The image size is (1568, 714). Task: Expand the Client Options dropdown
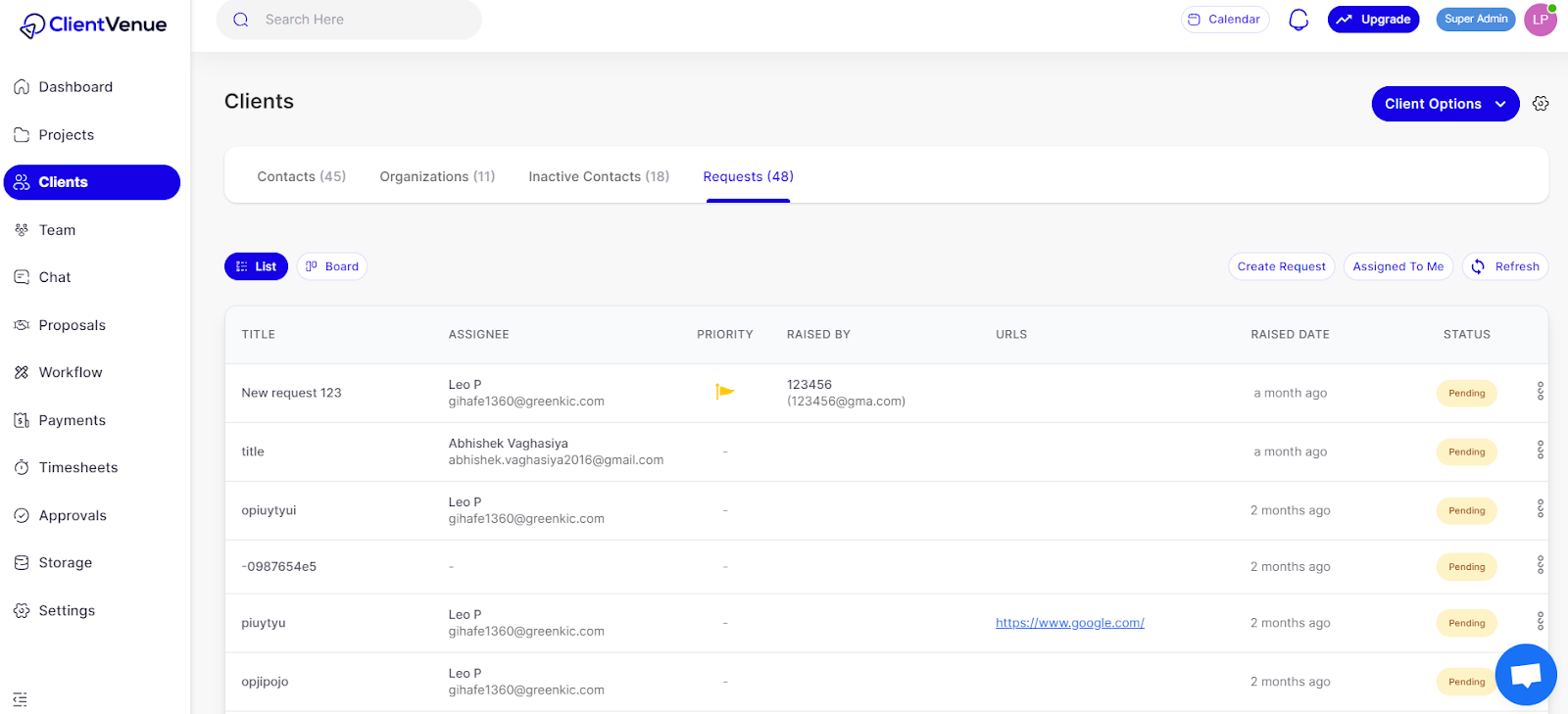[x=1445, y=104]
